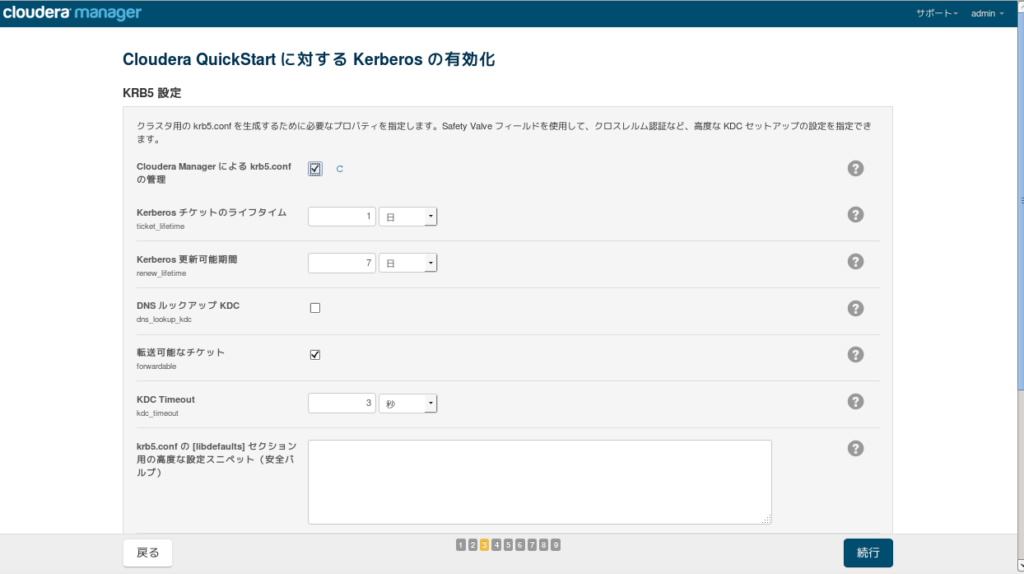Go to wizard step 8
Viewport: 1024px width, 574px height.
coord(543,545)
